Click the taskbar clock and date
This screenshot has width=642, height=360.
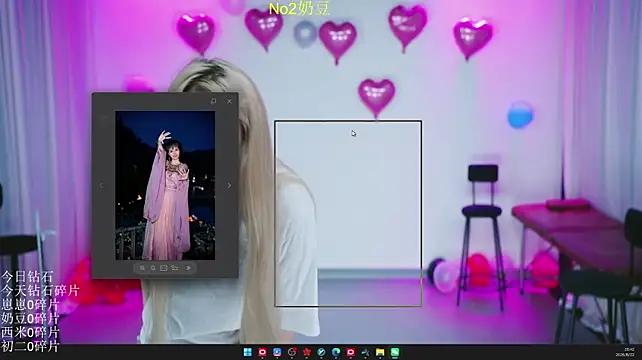(626, 352)
